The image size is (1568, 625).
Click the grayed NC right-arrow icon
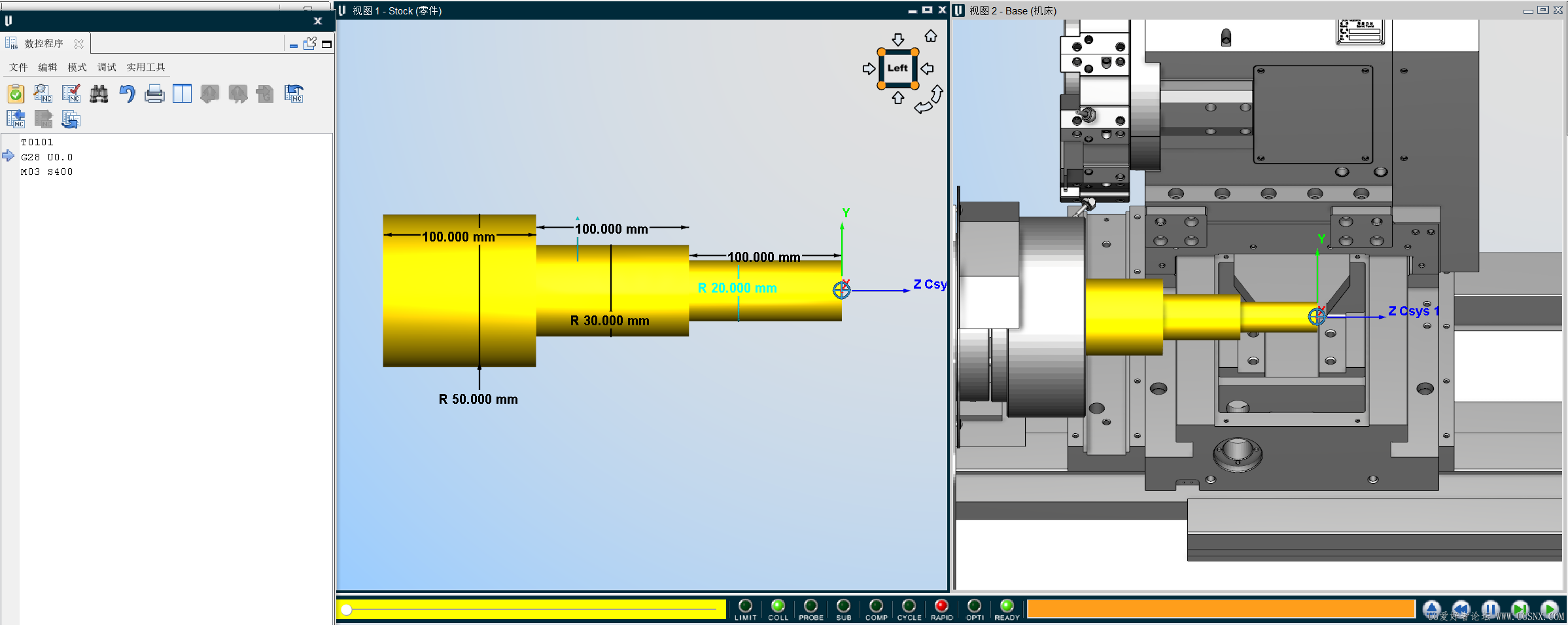point(43,119)
